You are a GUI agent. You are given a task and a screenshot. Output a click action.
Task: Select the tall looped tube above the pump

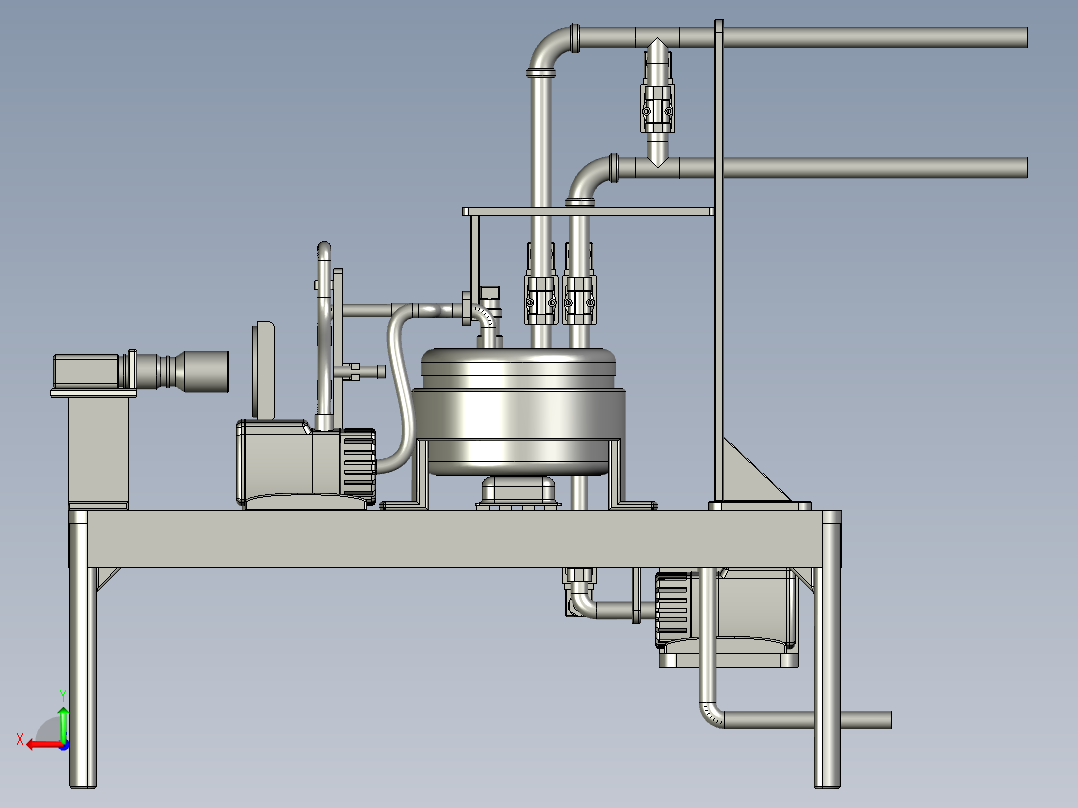click(x=324, y=335)
